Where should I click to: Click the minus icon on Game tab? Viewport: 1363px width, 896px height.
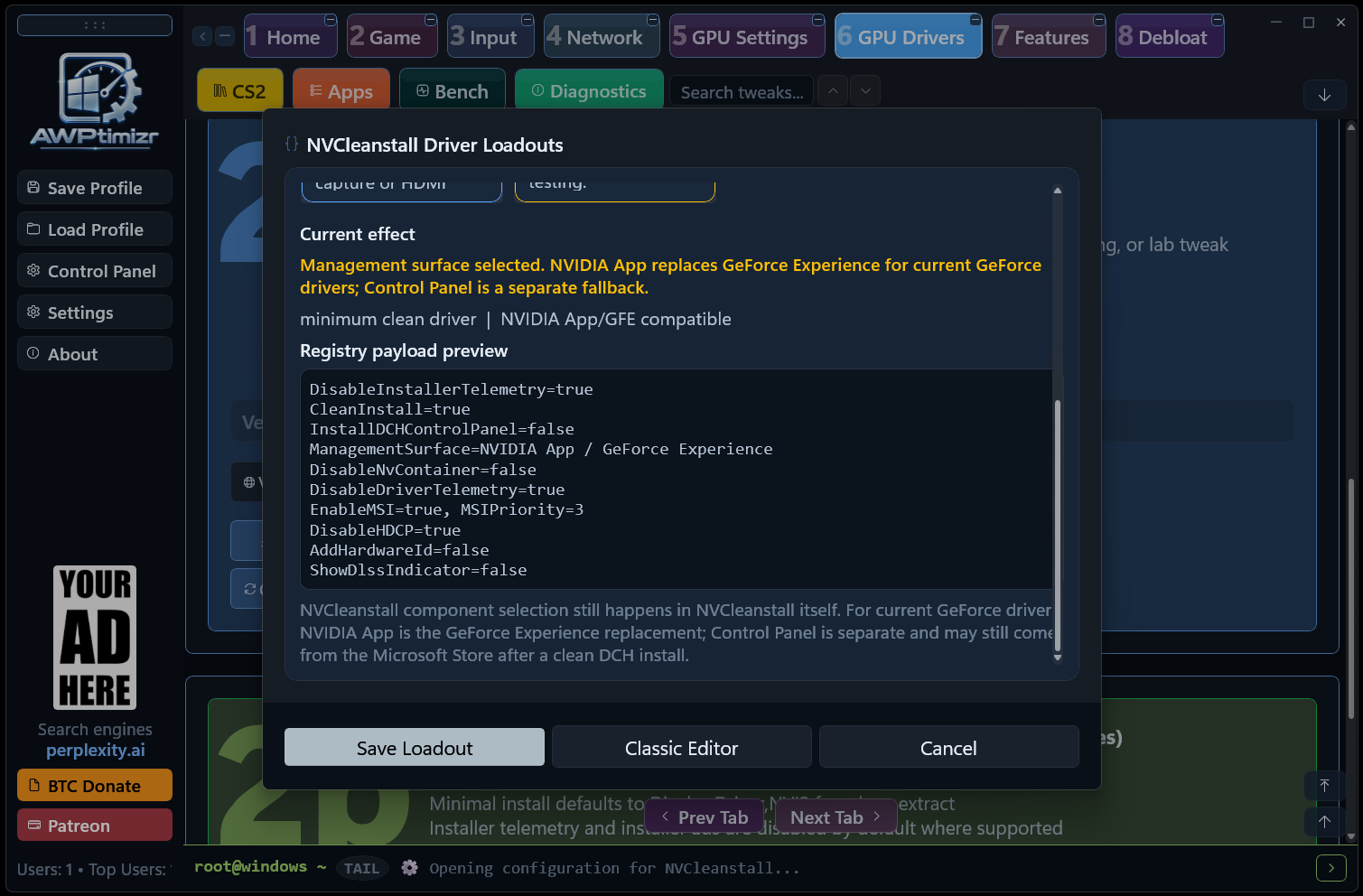tap(431, 20)
